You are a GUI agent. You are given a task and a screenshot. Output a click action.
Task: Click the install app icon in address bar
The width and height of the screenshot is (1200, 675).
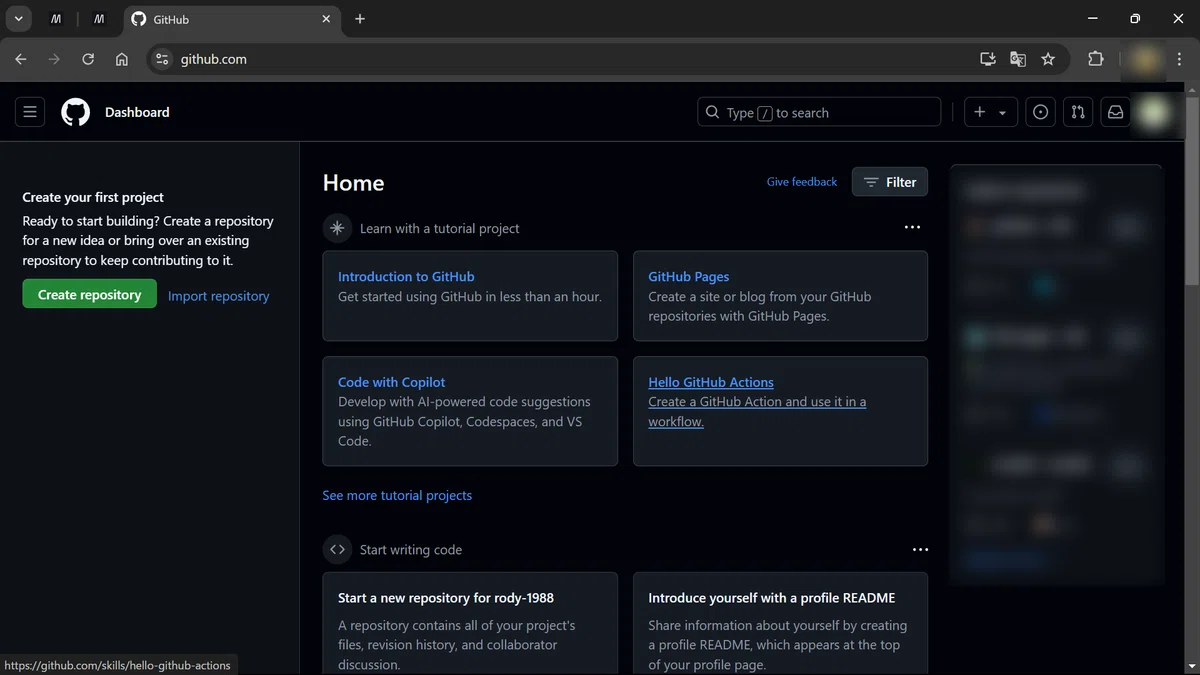[x=988, y=59]
